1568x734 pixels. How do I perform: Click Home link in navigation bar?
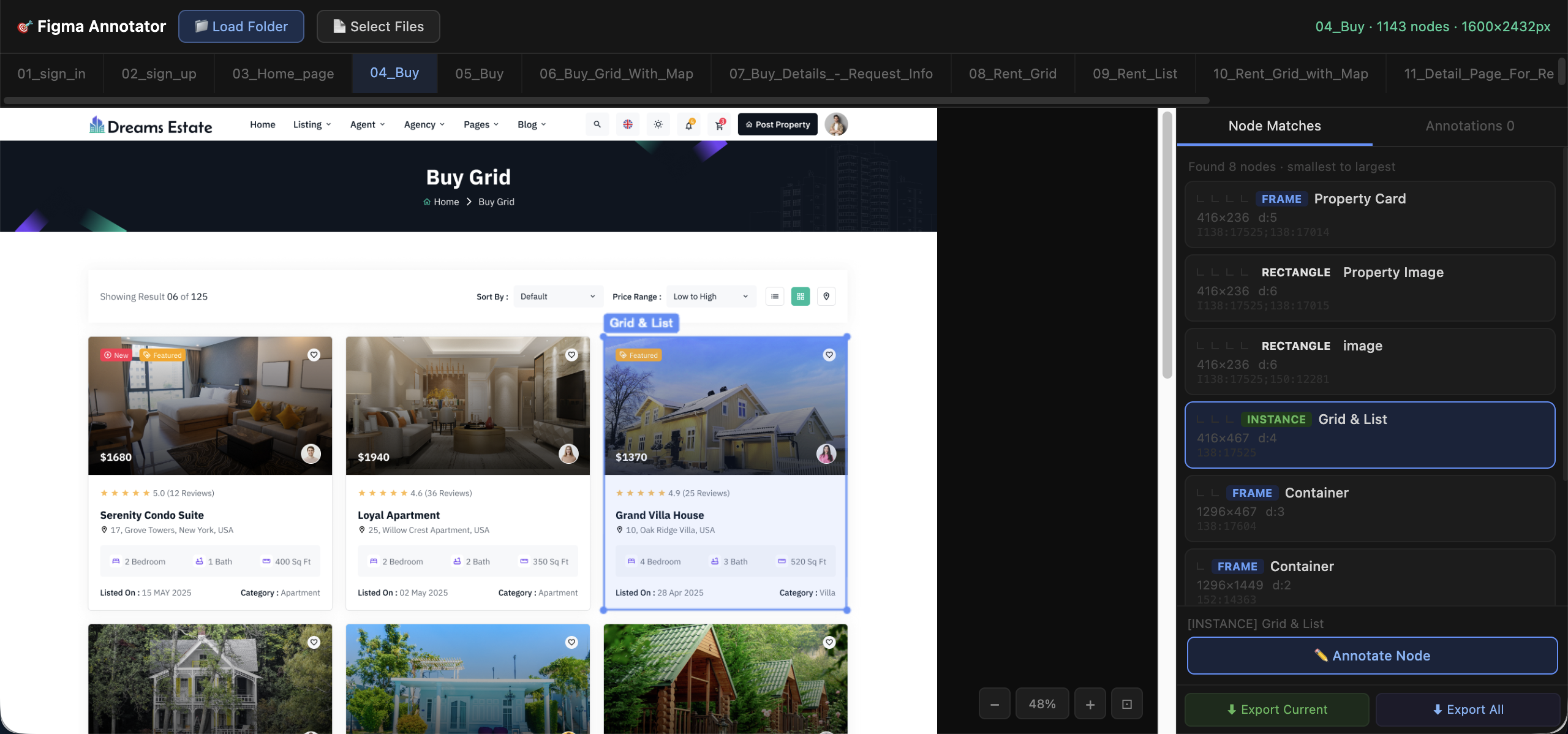click(263, 124)
